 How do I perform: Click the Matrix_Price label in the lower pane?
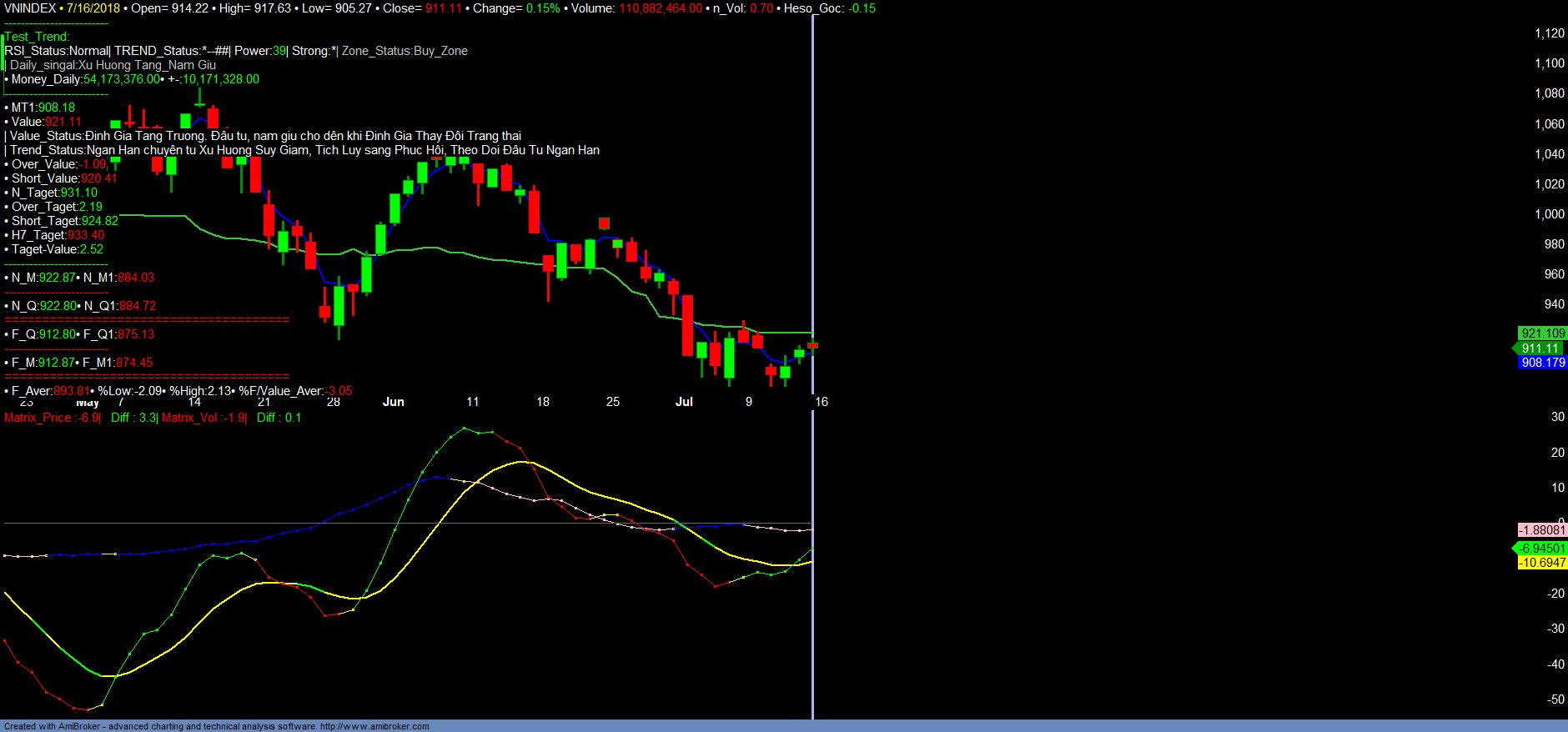(38, 418)
